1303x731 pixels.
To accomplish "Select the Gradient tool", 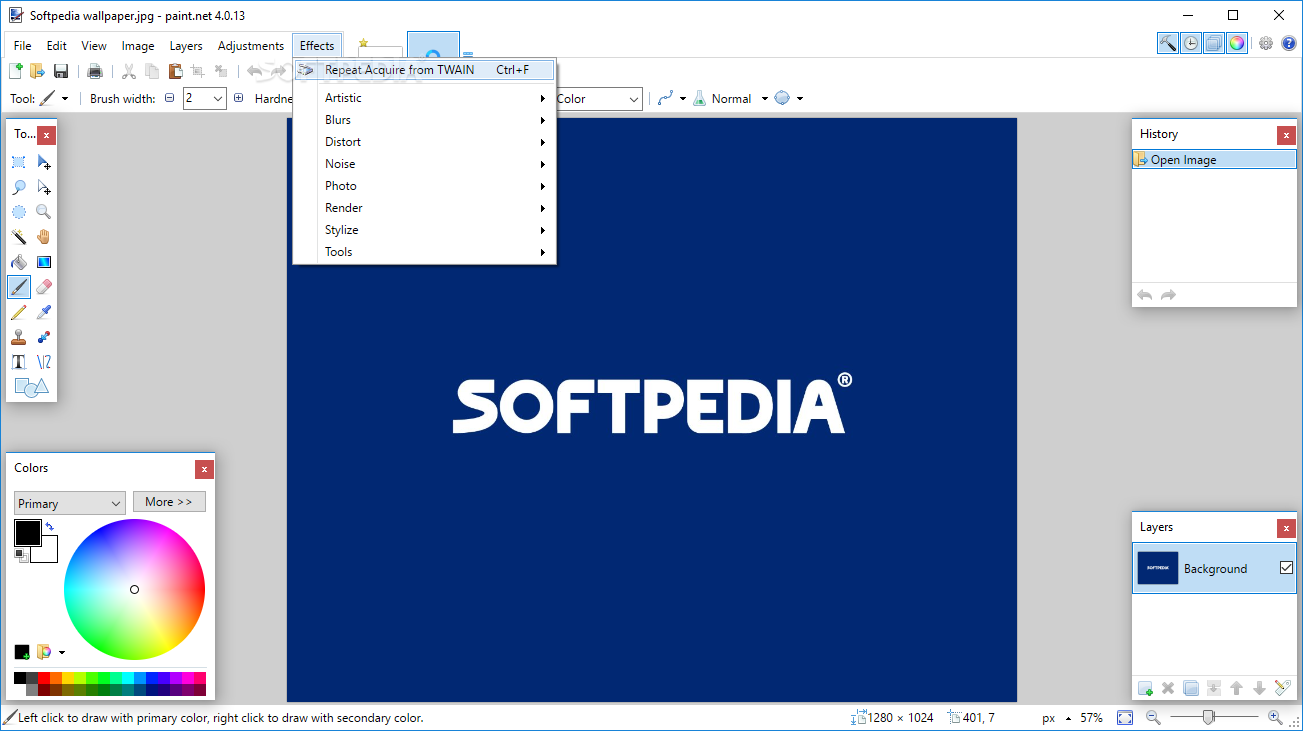I will click(44, 262).
